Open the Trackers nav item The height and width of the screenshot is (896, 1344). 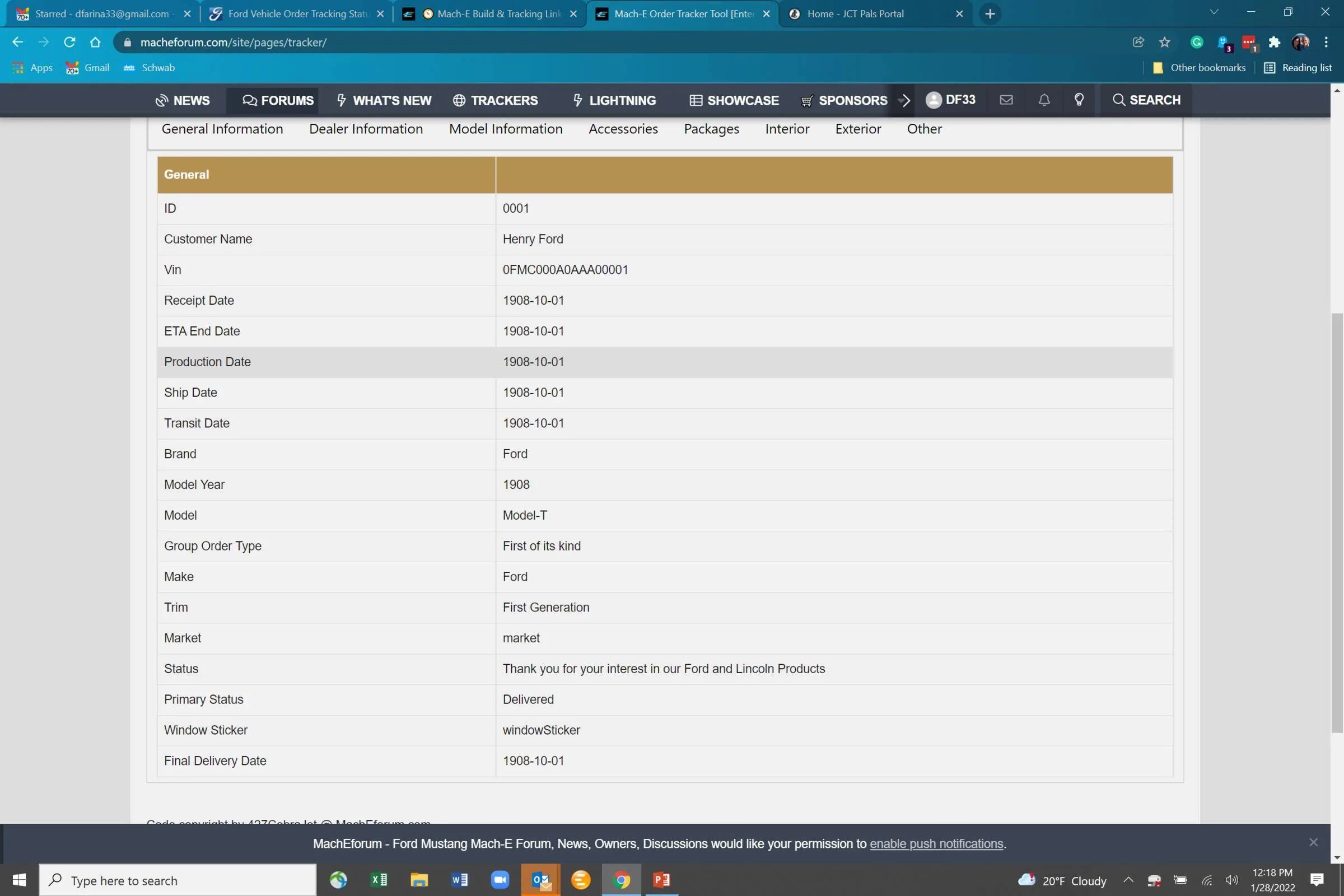[x=496, y=101]
